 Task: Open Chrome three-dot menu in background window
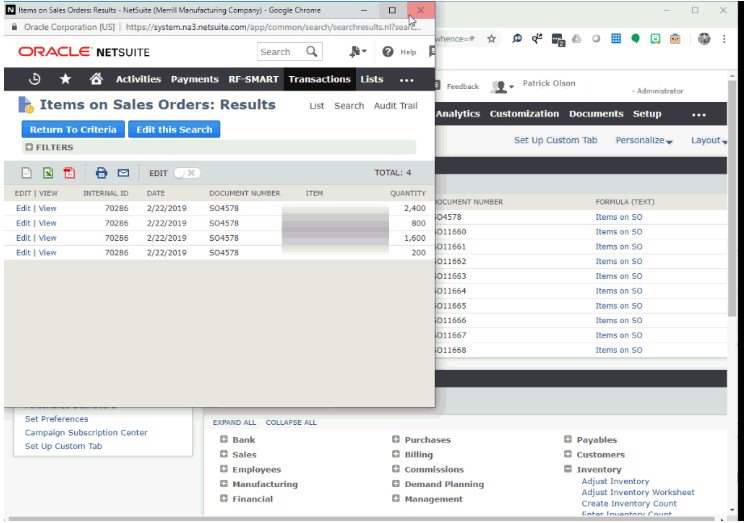pyautogui.click(x=724, y=39)
